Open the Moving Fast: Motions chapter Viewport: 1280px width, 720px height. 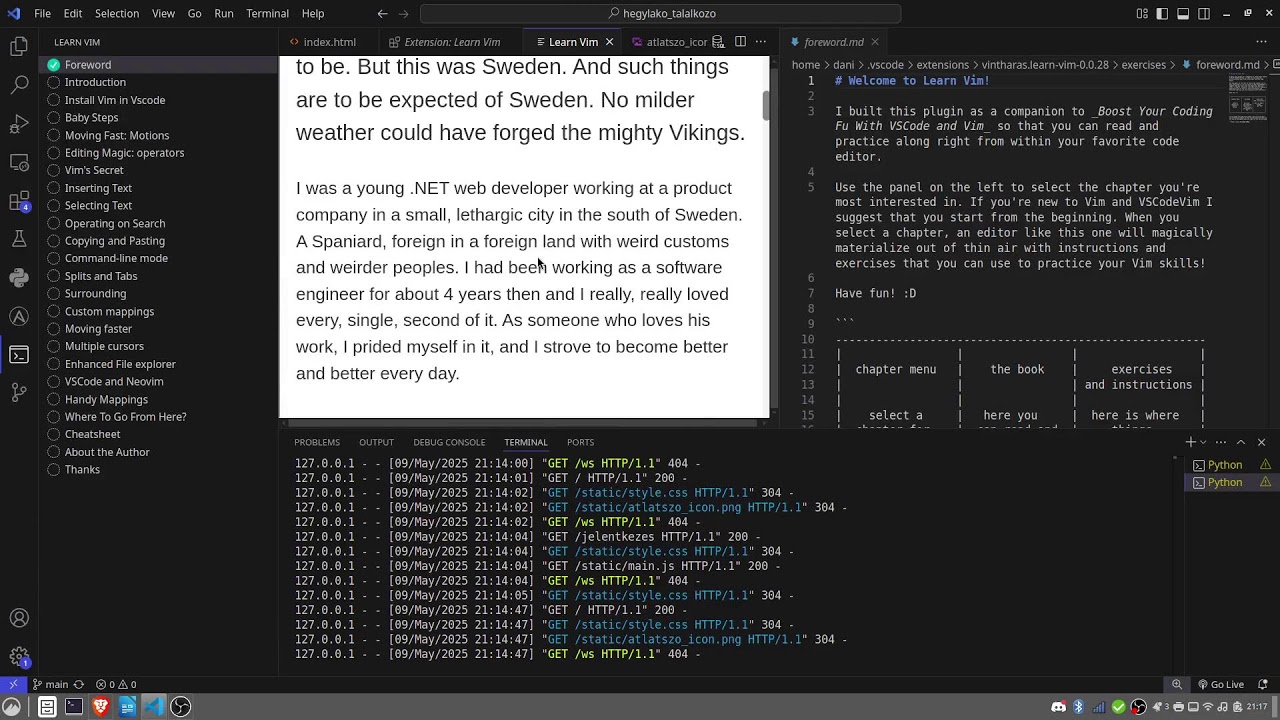click(x=117, y=135)
